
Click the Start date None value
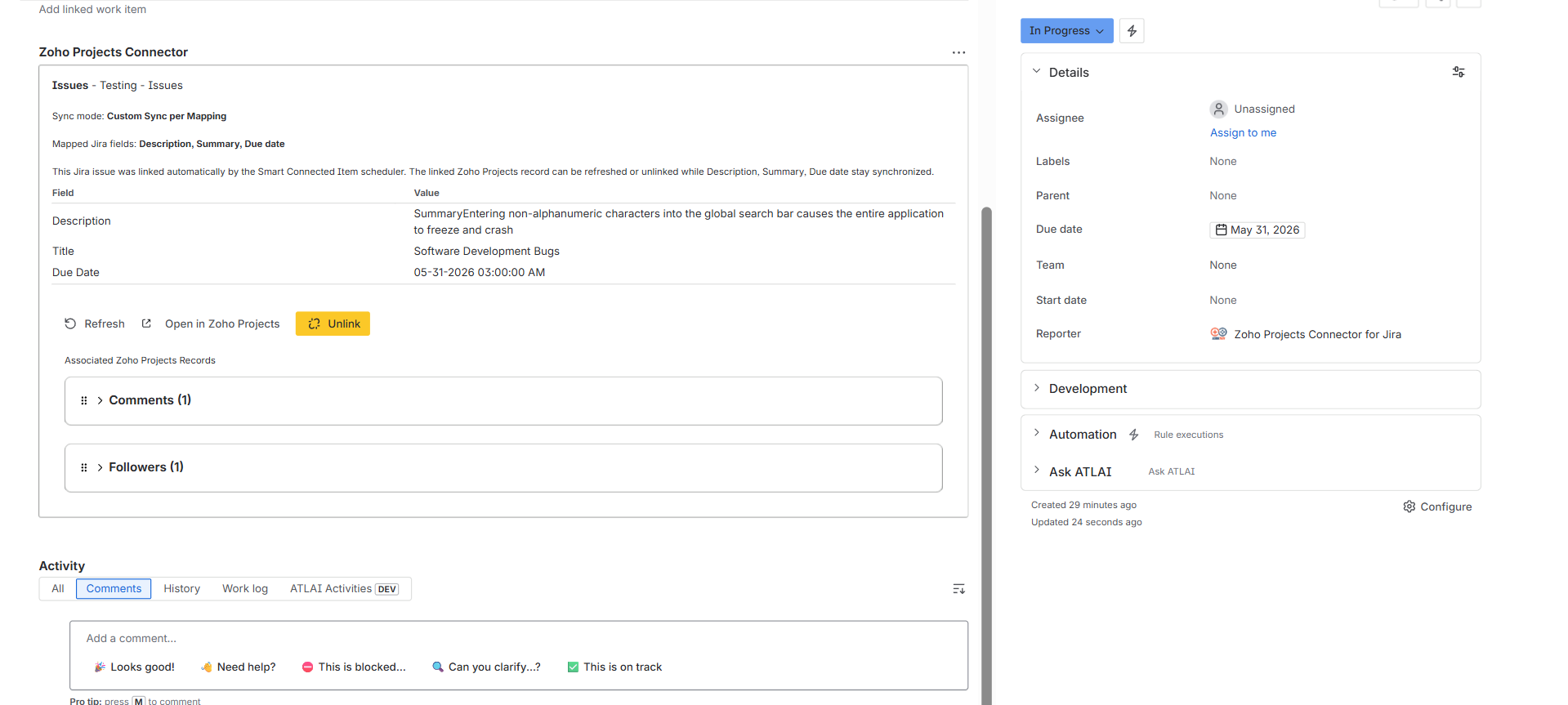pyautogui.click(x=1223, y=300)
